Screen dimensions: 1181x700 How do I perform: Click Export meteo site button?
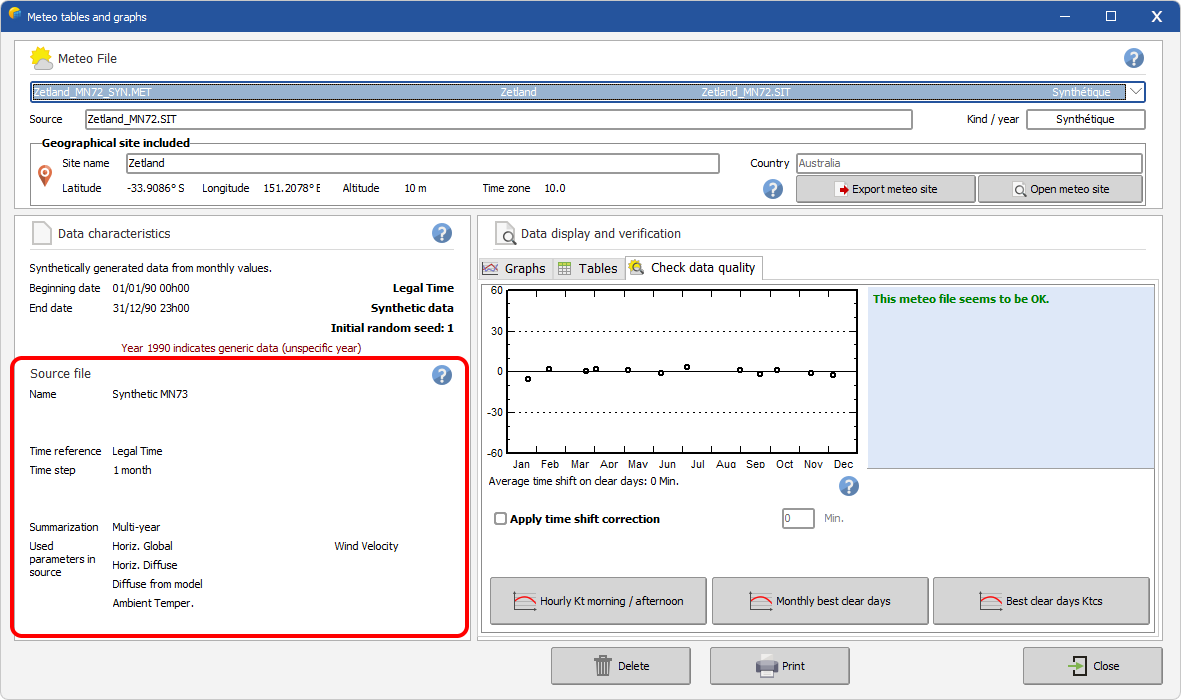pos(886,189)
